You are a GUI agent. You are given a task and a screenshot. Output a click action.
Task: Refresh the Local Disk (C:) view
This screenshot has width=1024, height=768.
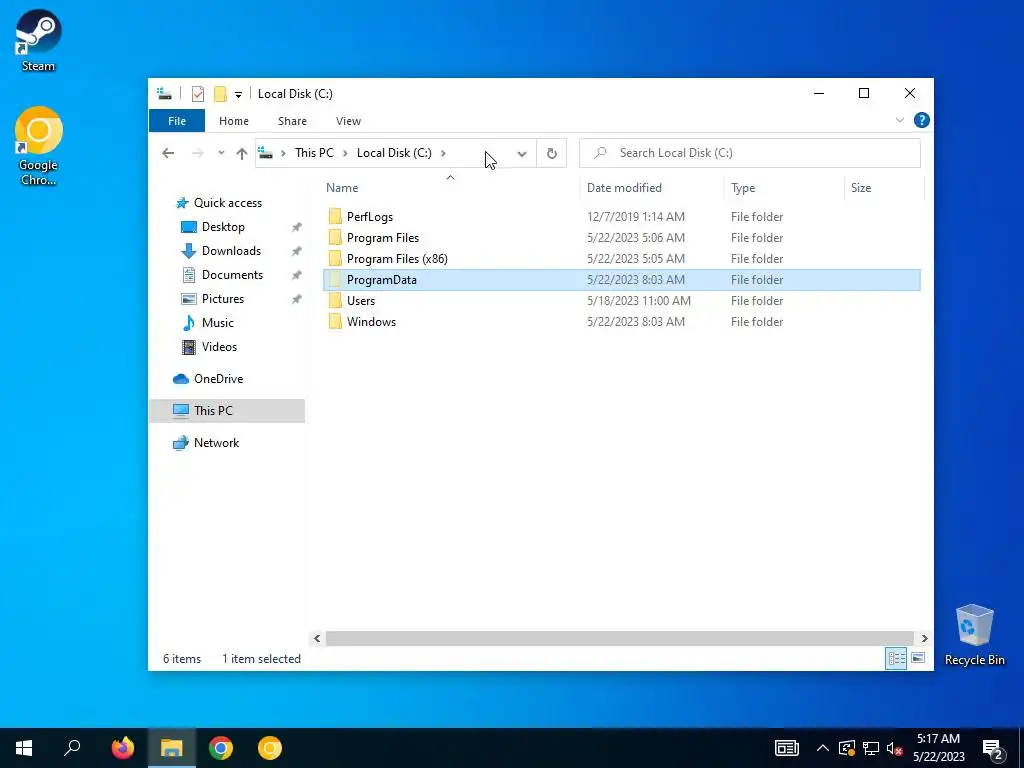(552, 153)
